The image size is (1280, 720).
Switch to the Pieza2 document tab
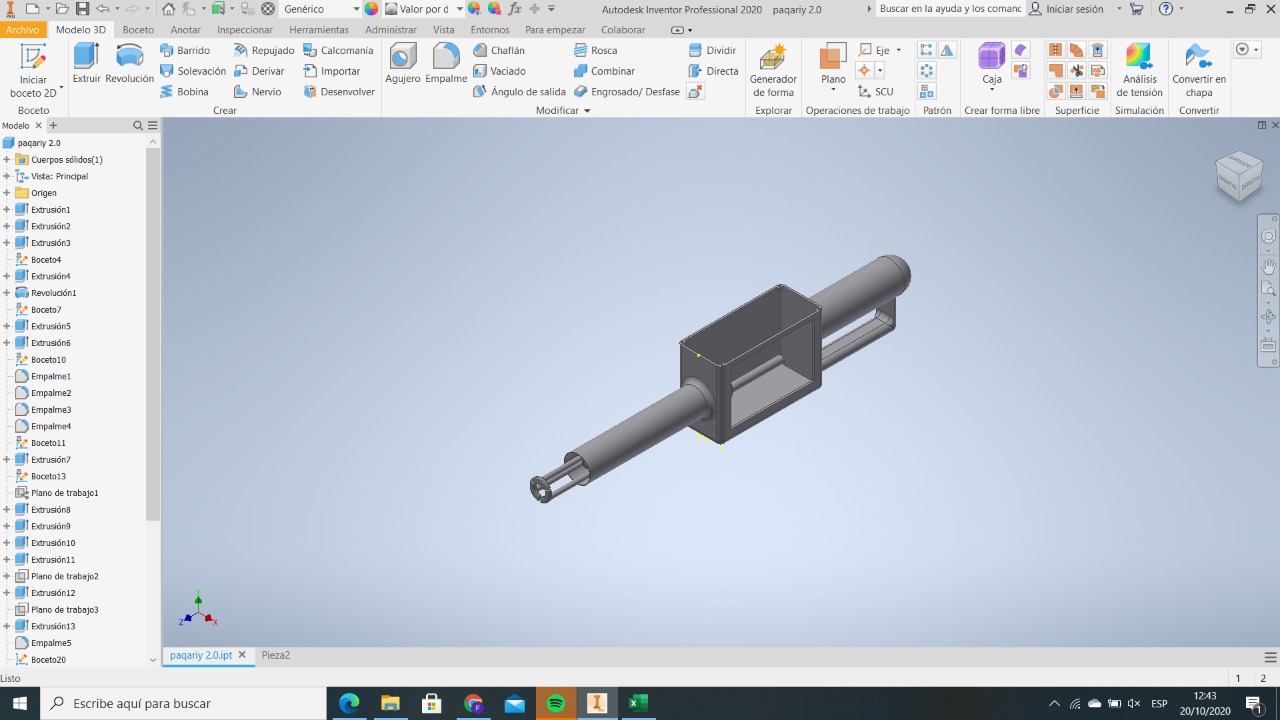(x=276, y=655)
